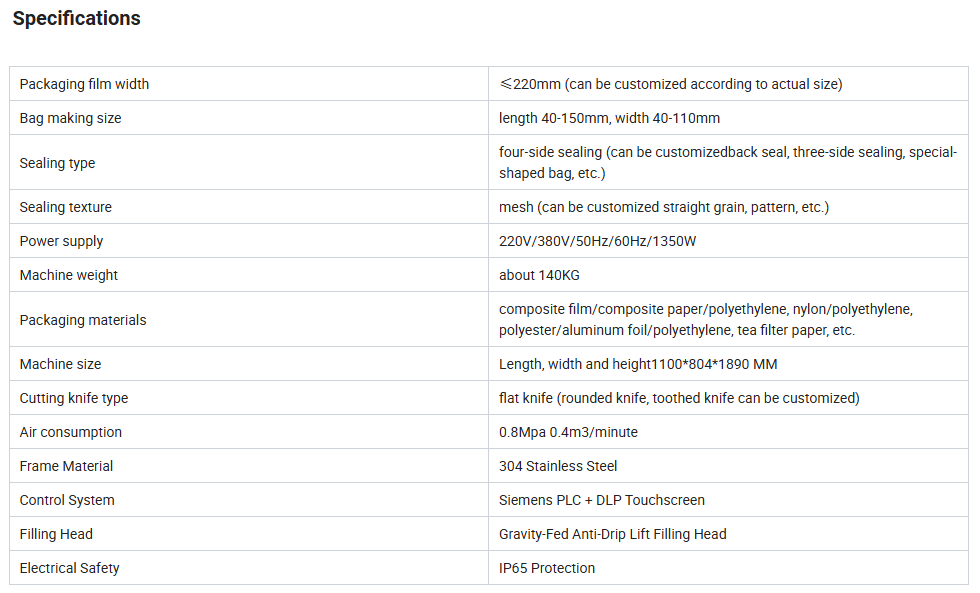Select the Packaging film width label
The width and height of the screenshot is (980, 593).
point(84,84)
